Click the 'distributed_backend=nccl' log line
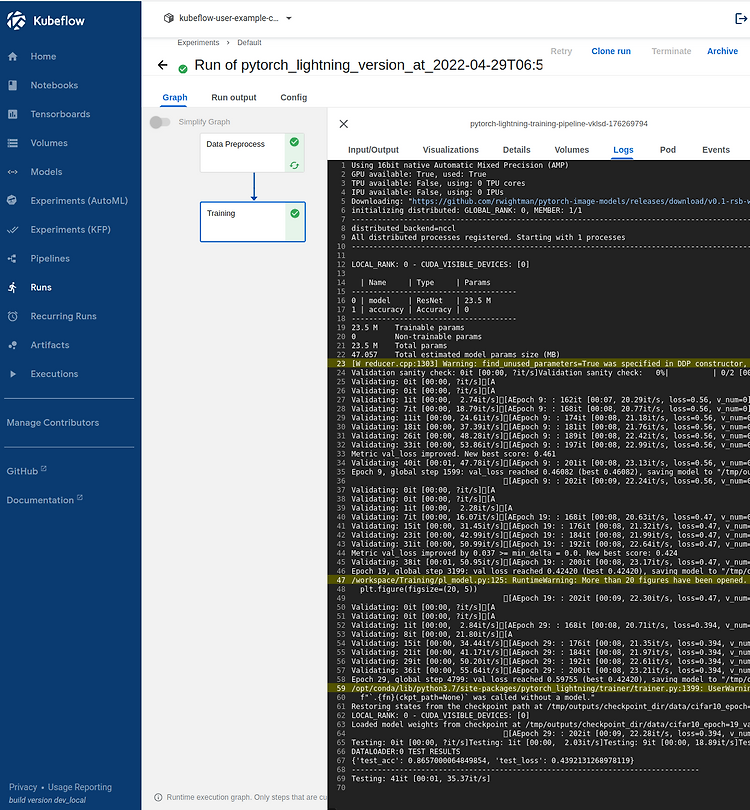The width and height of the screenshot is (750, 810). click(403, 228)
